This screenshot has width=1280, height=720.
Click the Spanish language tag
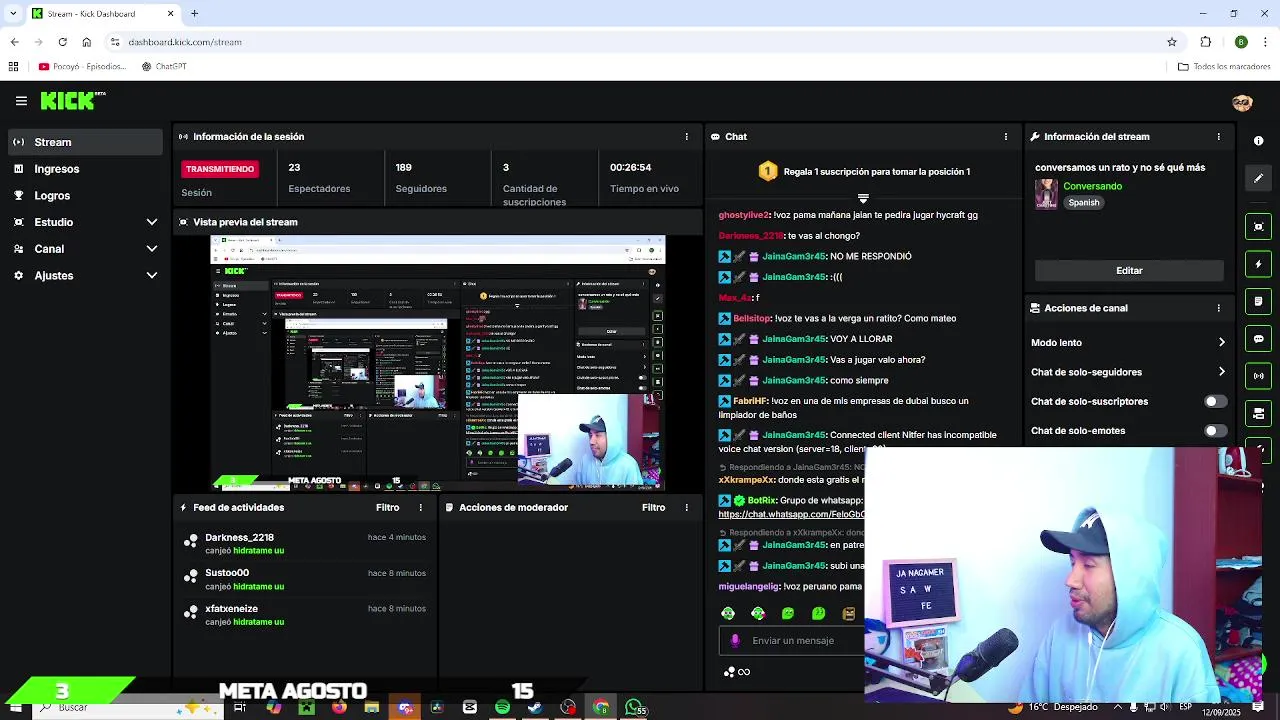tap(1083, 202)
